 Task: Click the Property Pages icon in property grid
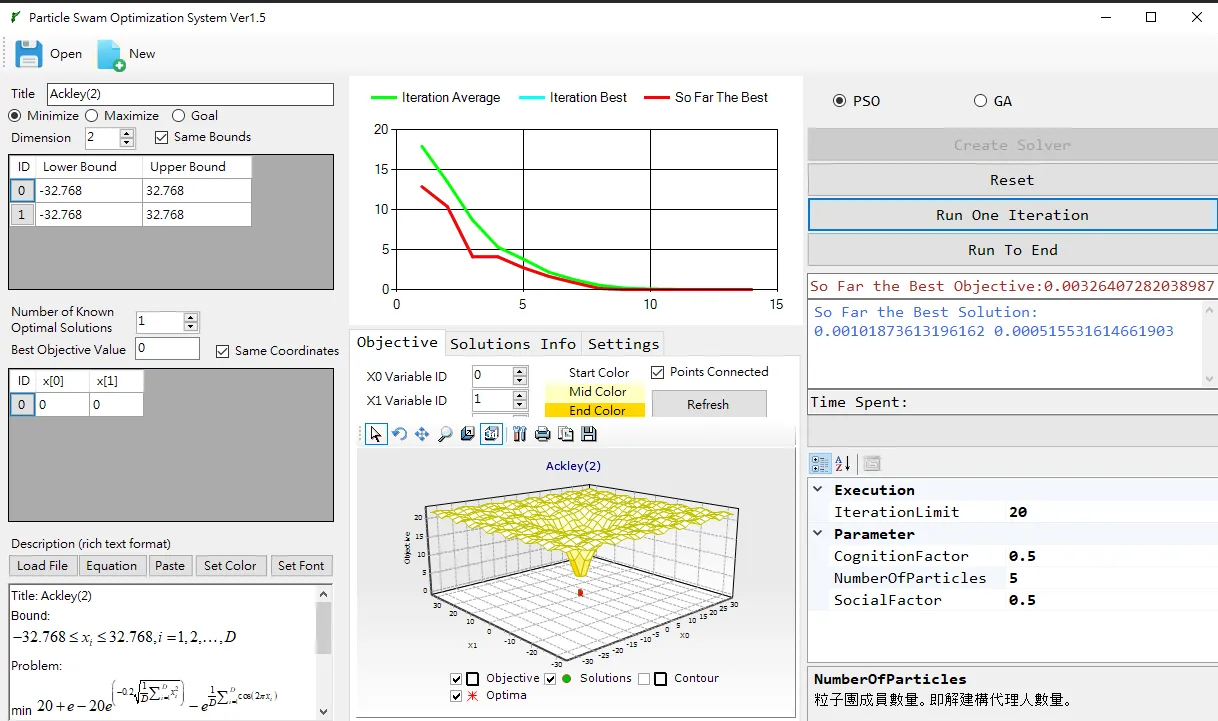pos(871,464)
